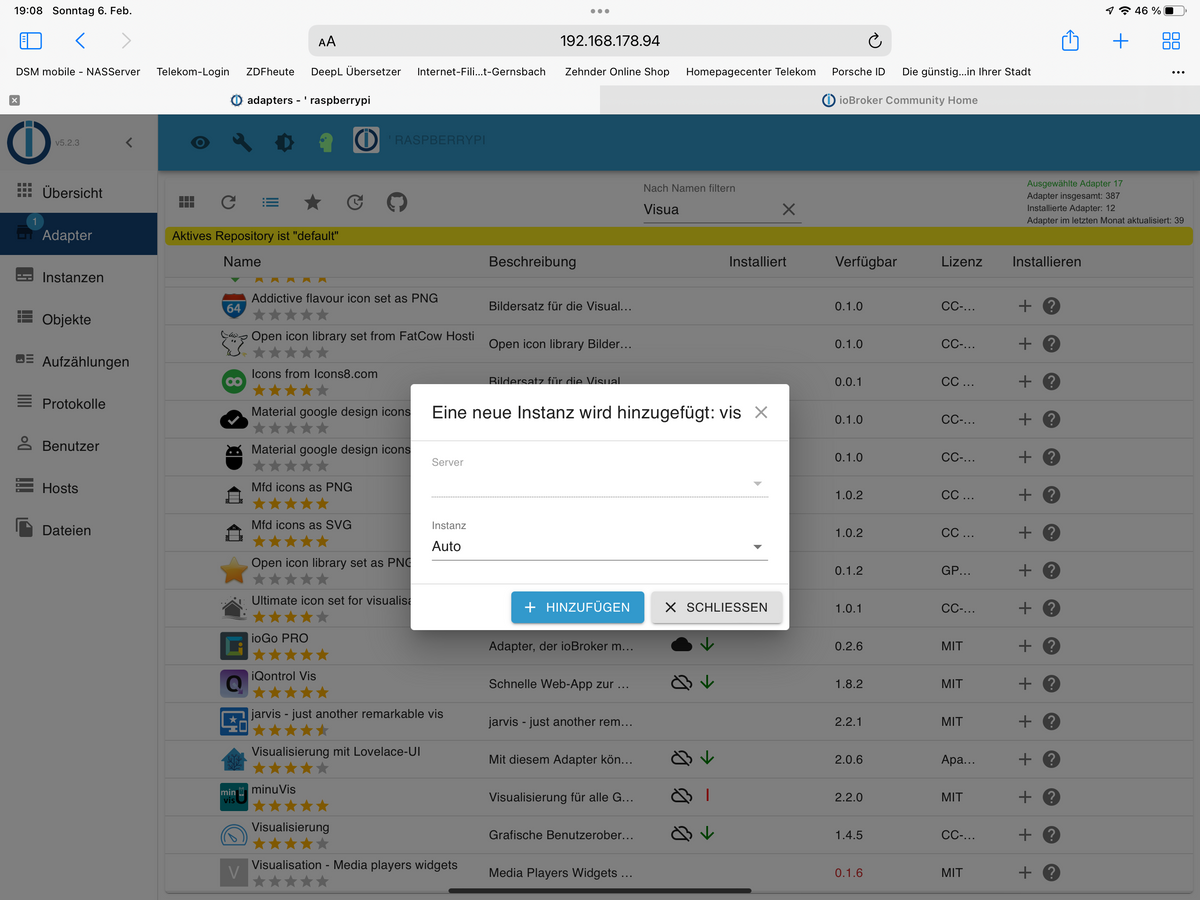Open the DeepL Übersetzer bookmark
Screen dimensions: 1200x900
(x=356, y=72)
